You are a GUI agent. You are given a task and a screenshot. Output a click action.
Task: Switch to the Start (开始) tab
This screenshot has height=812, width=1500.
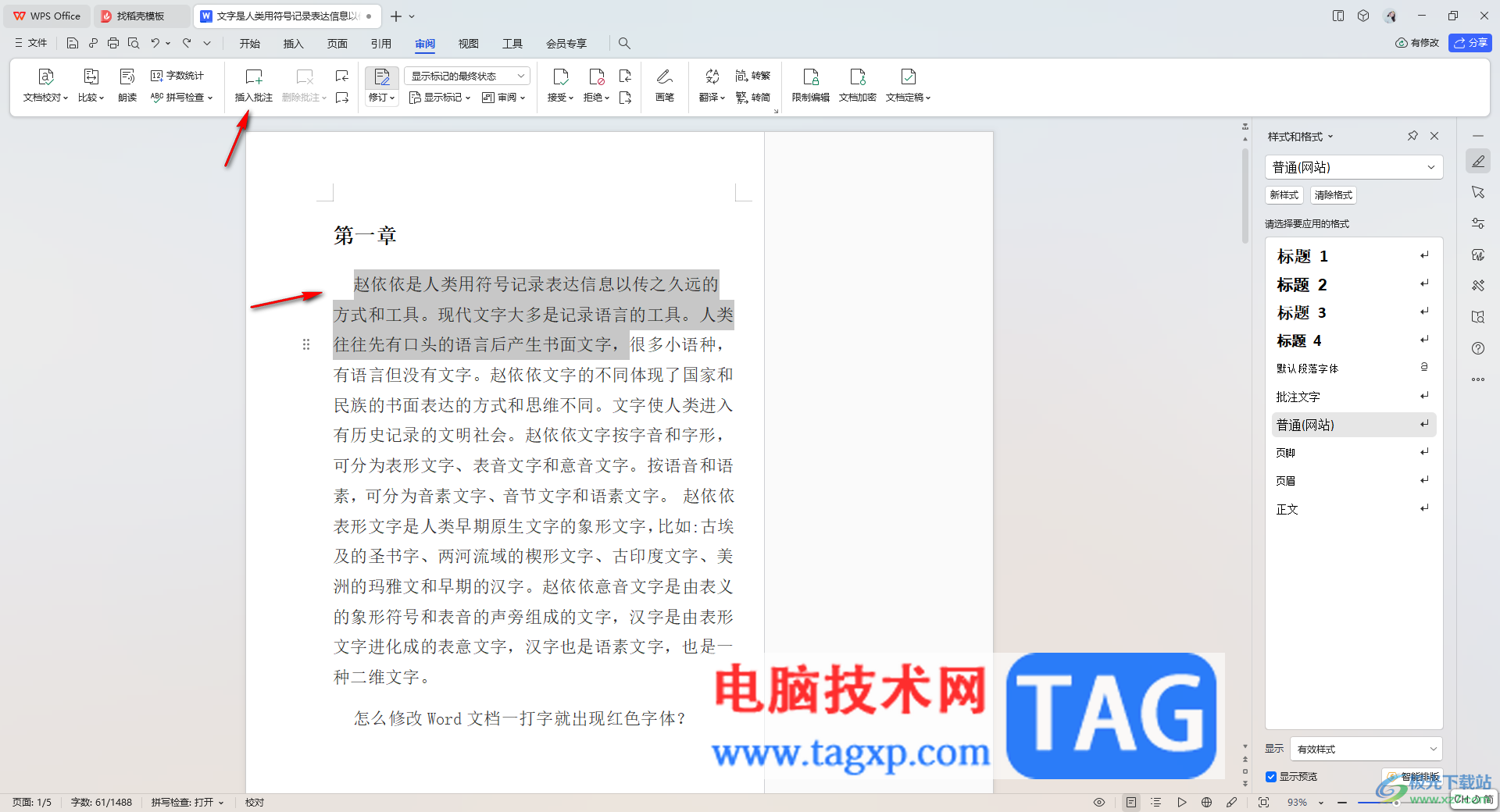tap(250, 44)
